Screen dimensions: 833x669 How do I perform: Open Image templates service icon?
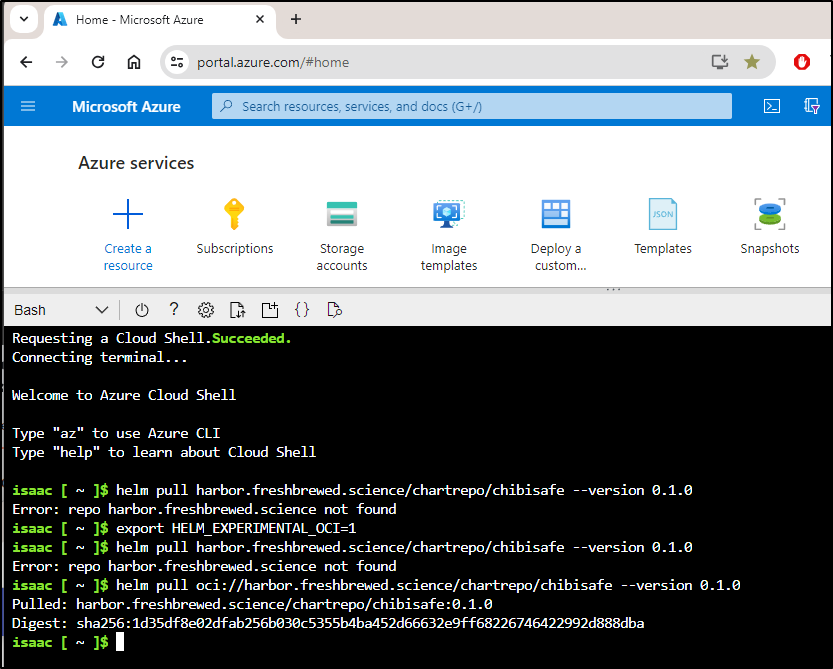click(x=449, y=214)
